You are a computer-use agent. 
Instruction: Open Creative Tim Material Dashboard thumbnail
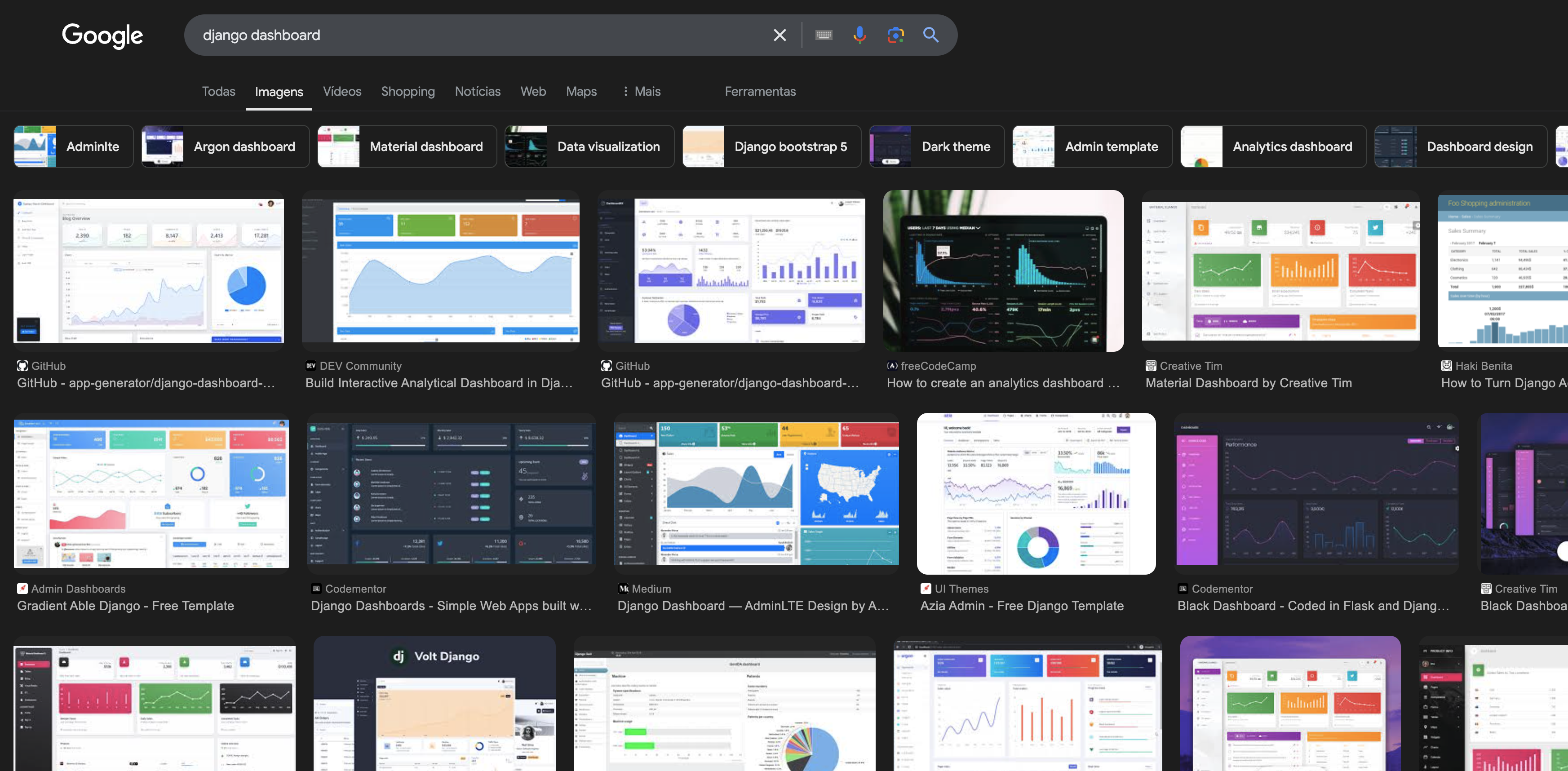point(1281,271)
